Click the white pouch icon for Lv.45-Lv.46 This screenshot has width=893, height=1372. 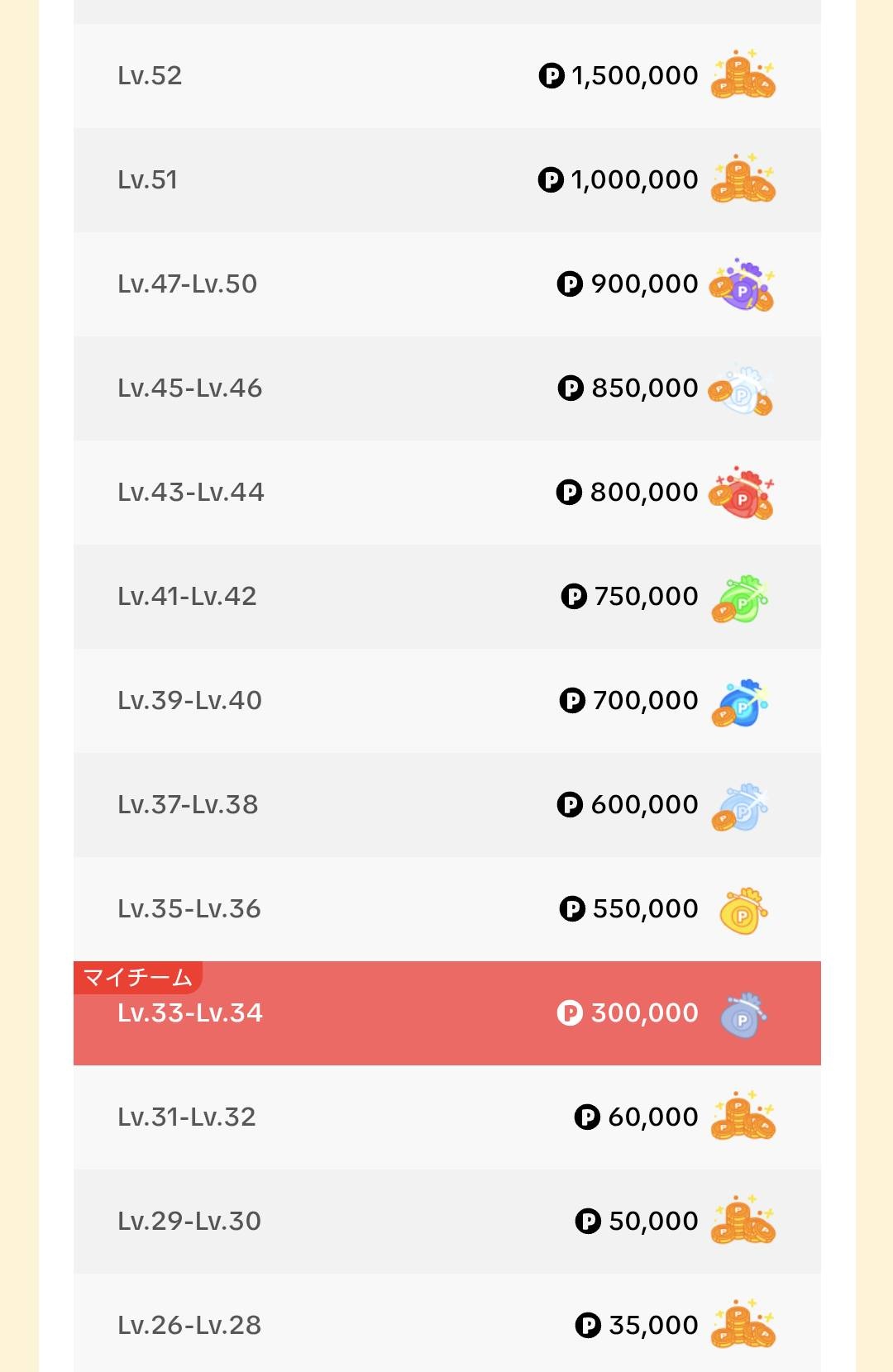(x=740, y=390)
